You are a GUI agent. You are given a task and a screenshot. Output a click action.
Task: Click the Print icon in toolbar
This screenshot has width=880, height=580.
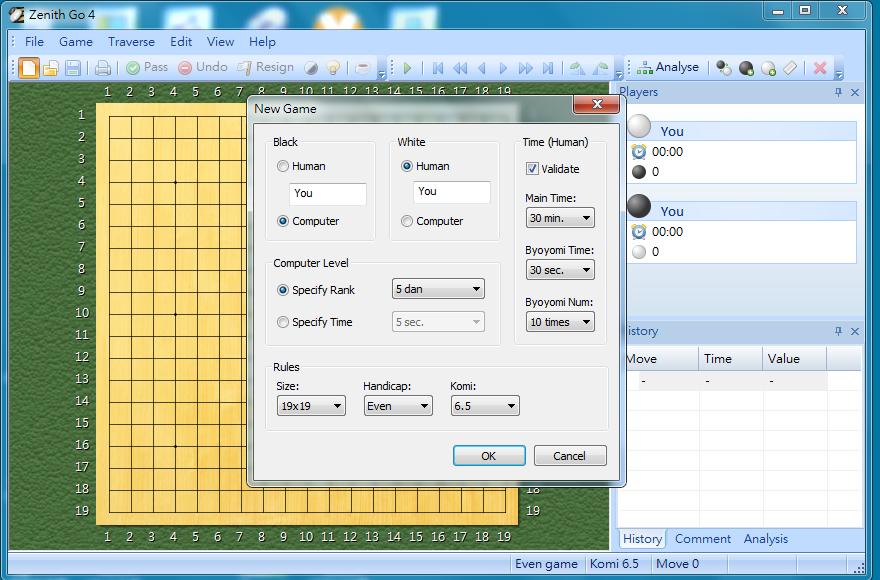(x=102, y=68)
